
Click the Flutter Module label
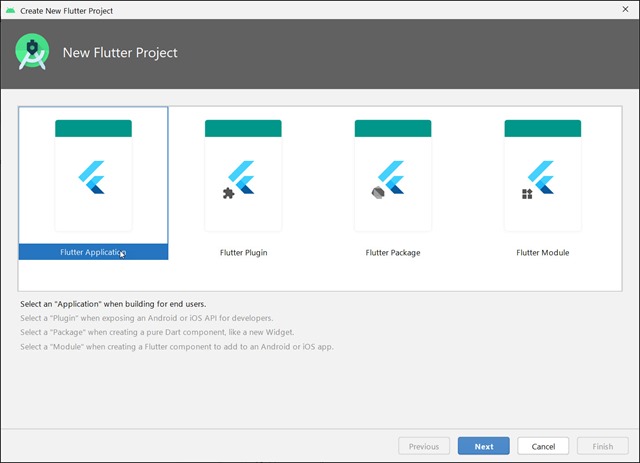(x=542, y=253)
